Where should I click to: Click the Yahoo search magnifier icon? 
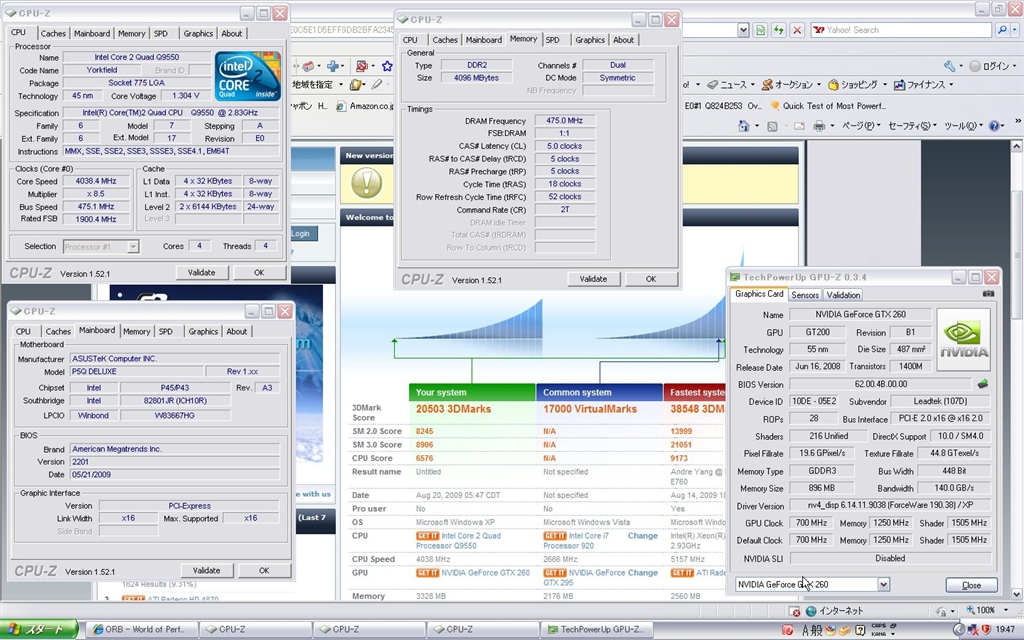[1002, 30]
